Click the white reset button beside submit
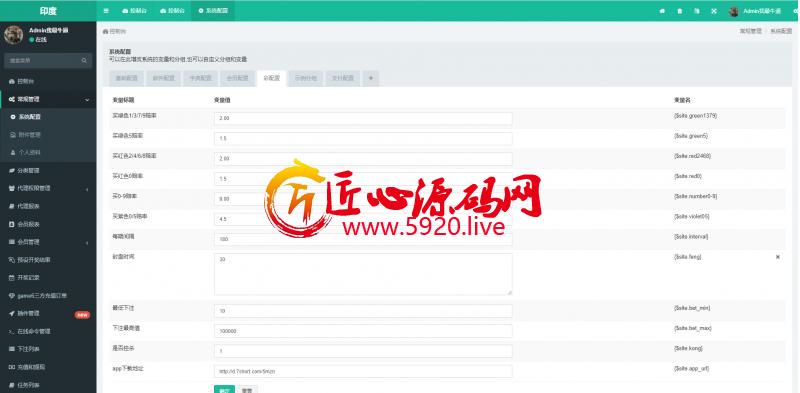 [x=247, y=389]
